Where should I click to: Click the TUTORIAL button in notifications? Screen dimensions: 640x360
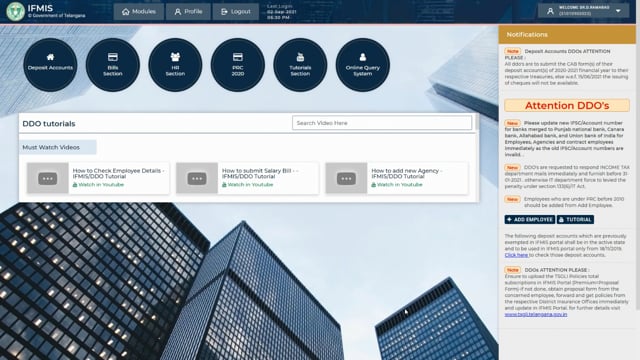(575, 220)
